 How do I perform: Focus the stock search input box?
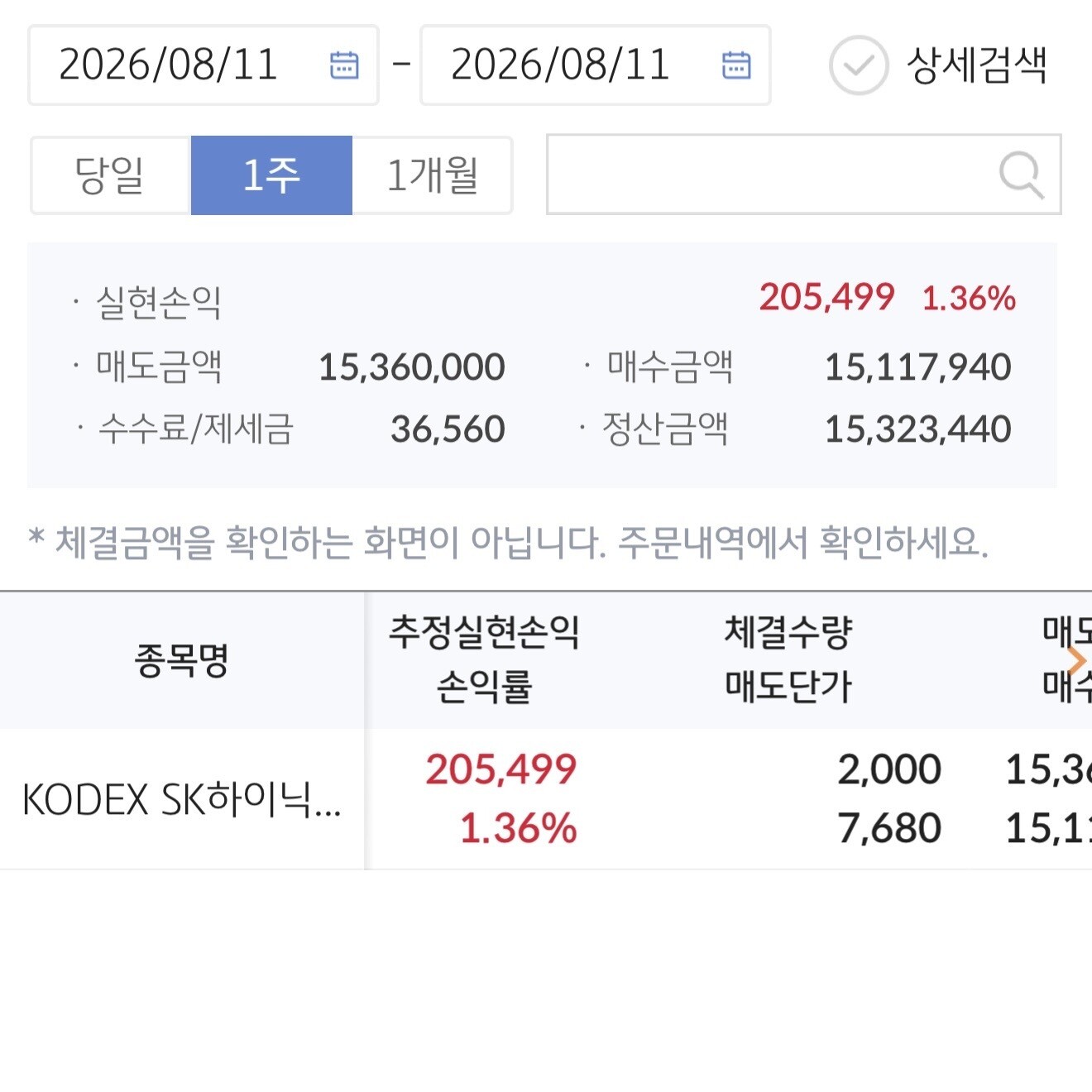click(x=803, y=175)
